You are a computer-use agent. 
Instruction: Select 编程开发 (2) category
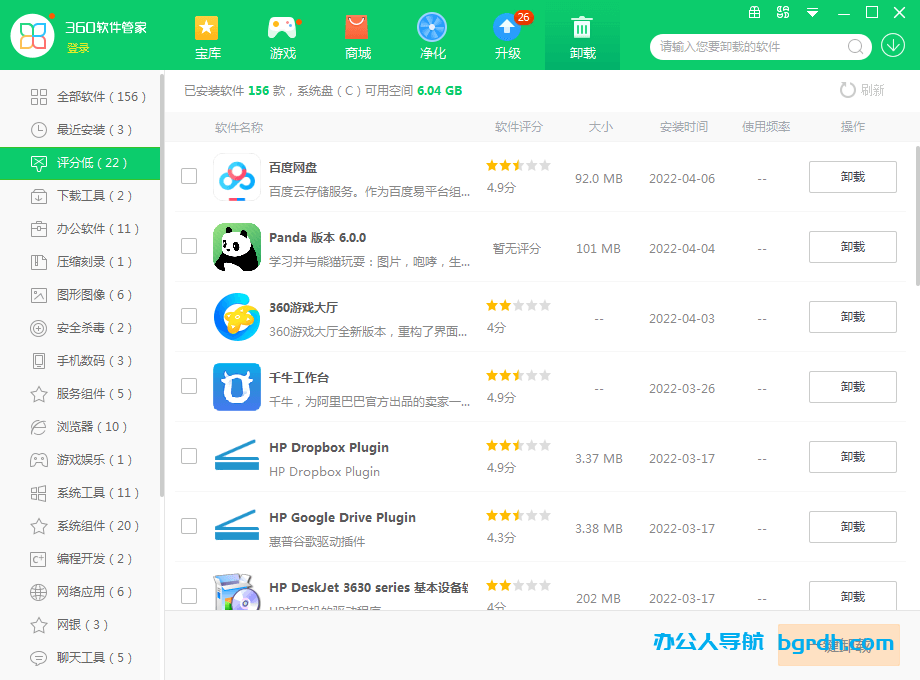[80, 559]
